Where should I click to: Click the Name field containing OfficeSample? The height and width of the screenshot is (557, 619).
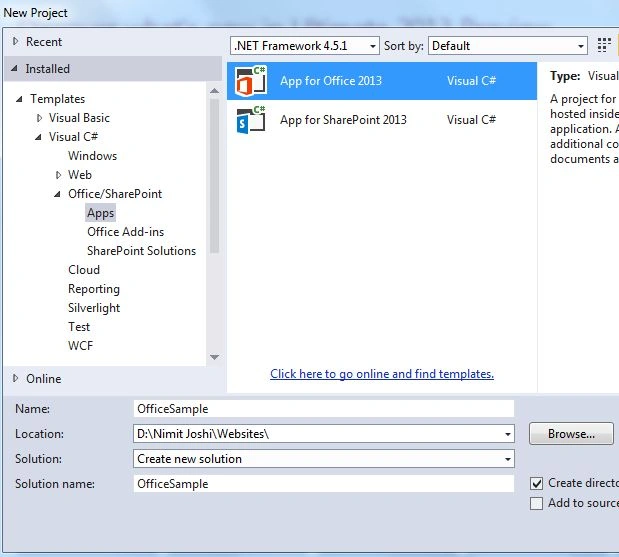(x=324, y=409)
